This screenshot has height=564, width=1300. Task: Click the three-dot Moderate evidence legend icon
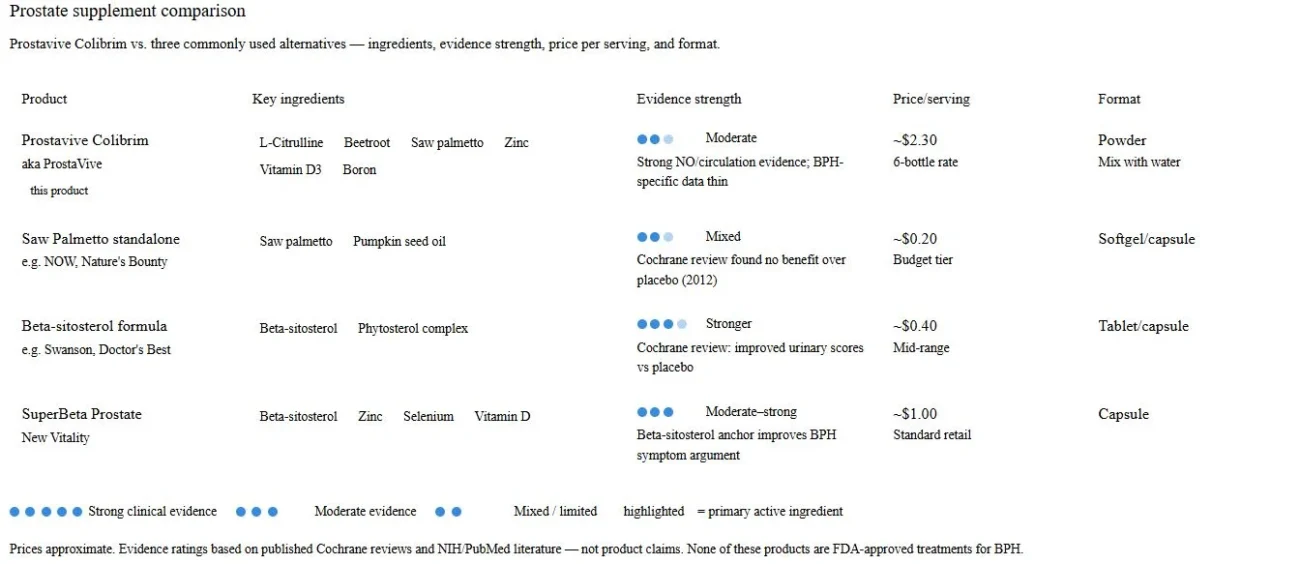(x=257, y=512)
